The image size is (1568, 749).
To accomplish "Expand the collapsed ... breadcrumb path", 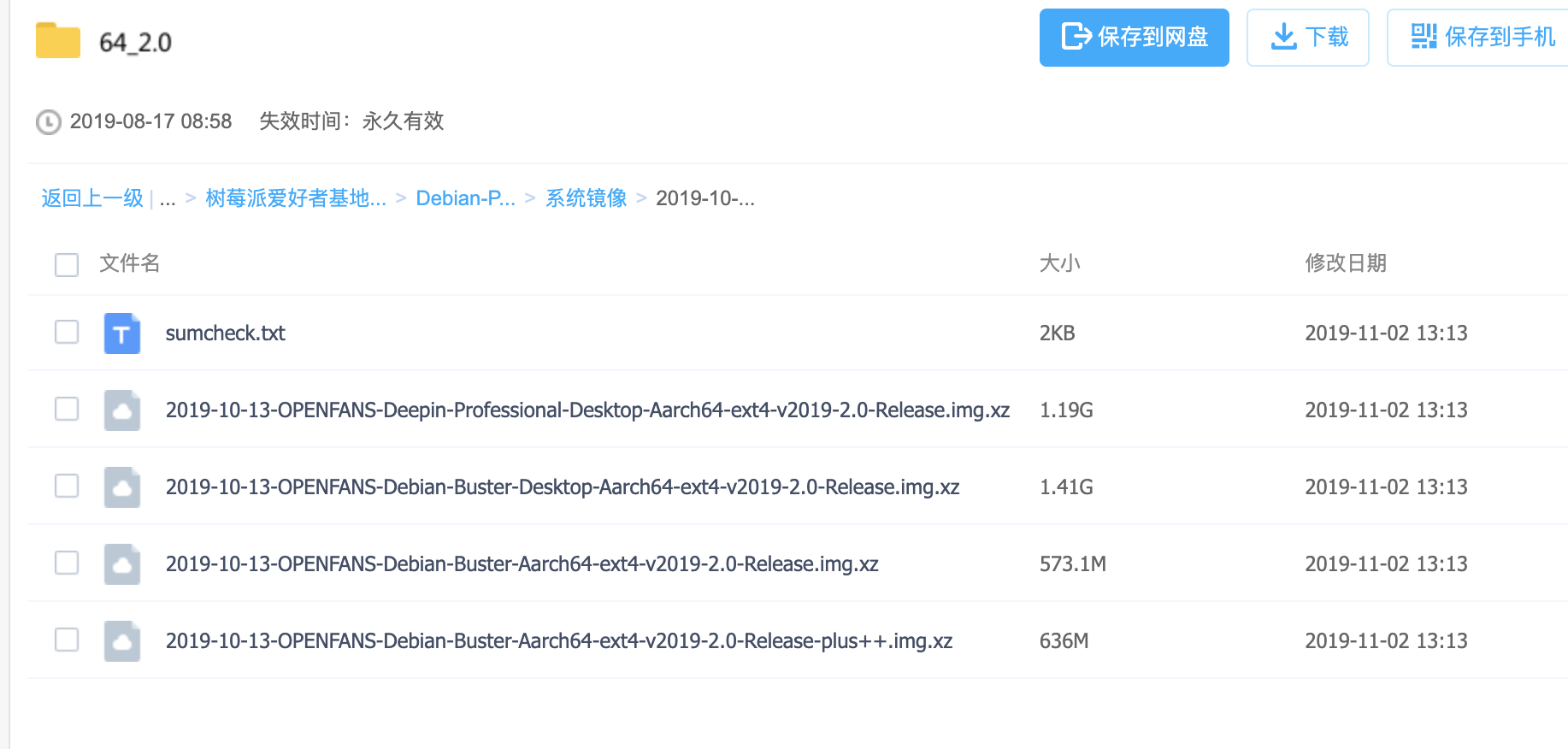I will pos(168,200).
